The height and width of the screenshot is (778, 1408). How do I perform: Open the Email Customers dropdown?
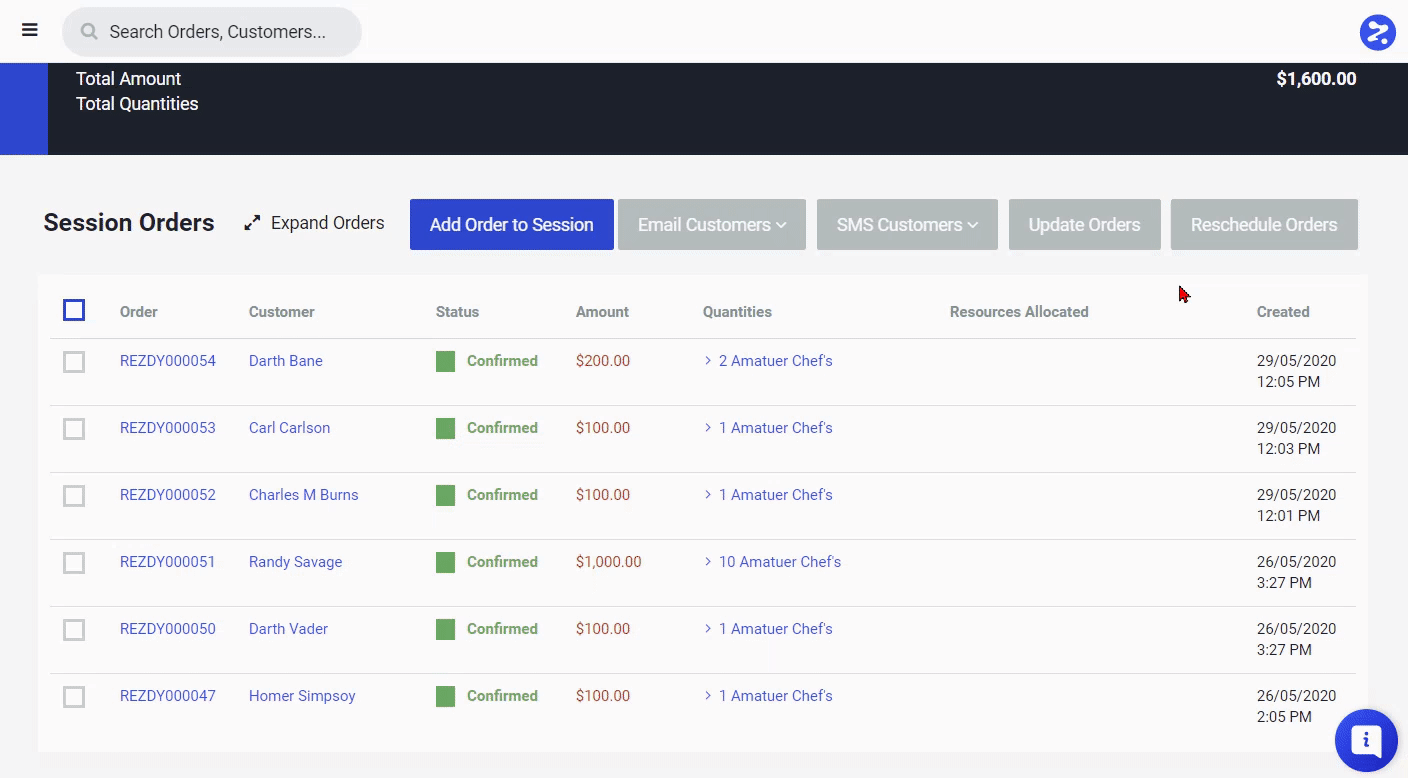click(x=712, y=225)
